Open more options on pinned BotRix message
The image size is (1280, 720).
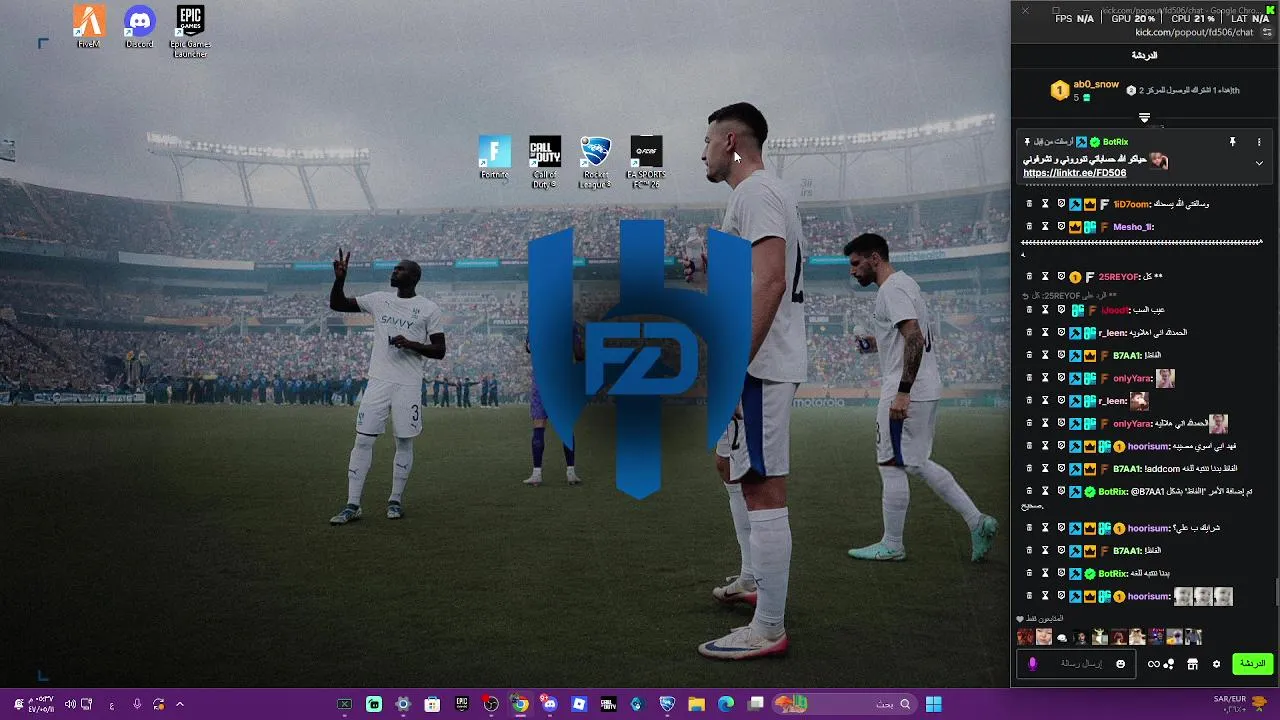pyautogui.click(x=1259, y=142)
